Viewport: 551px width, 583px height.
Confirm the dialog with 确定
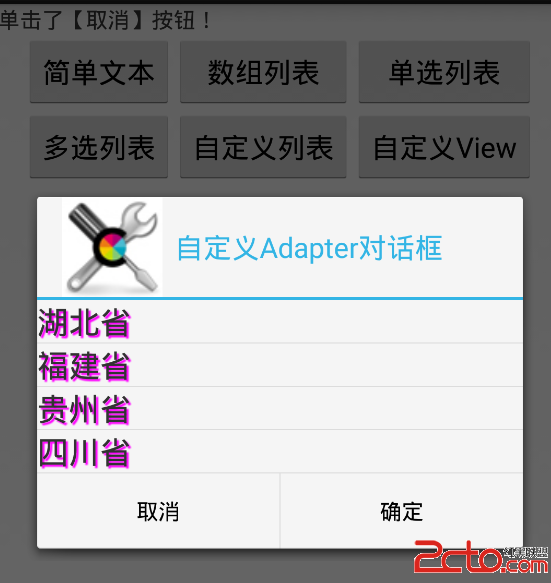tap(402, 511)
